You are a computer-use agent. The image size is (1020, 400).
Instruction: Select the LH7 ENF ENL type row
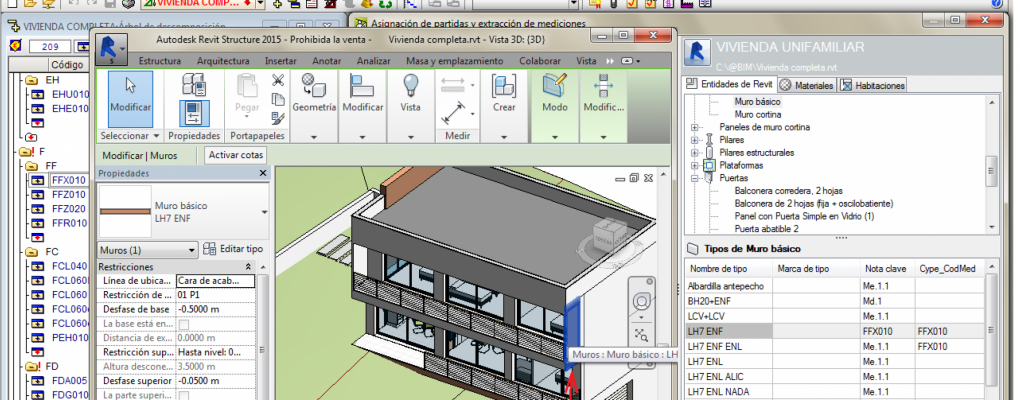pos(835,347)
